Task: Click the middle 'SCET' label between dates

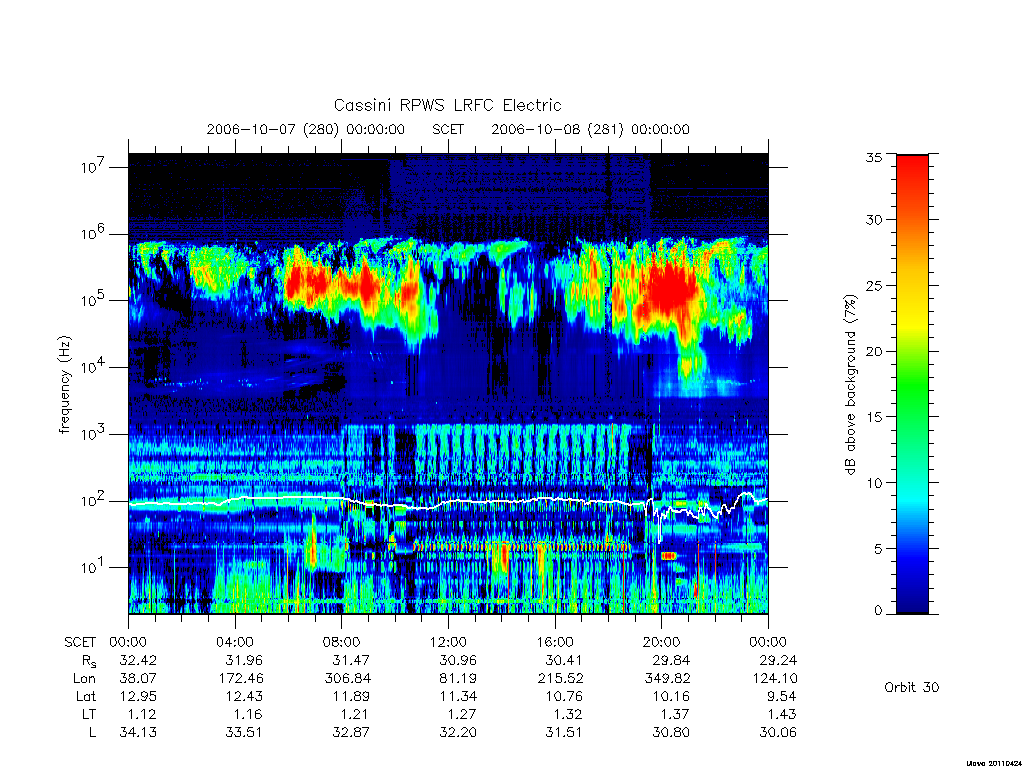Action: tap(448, 129)
